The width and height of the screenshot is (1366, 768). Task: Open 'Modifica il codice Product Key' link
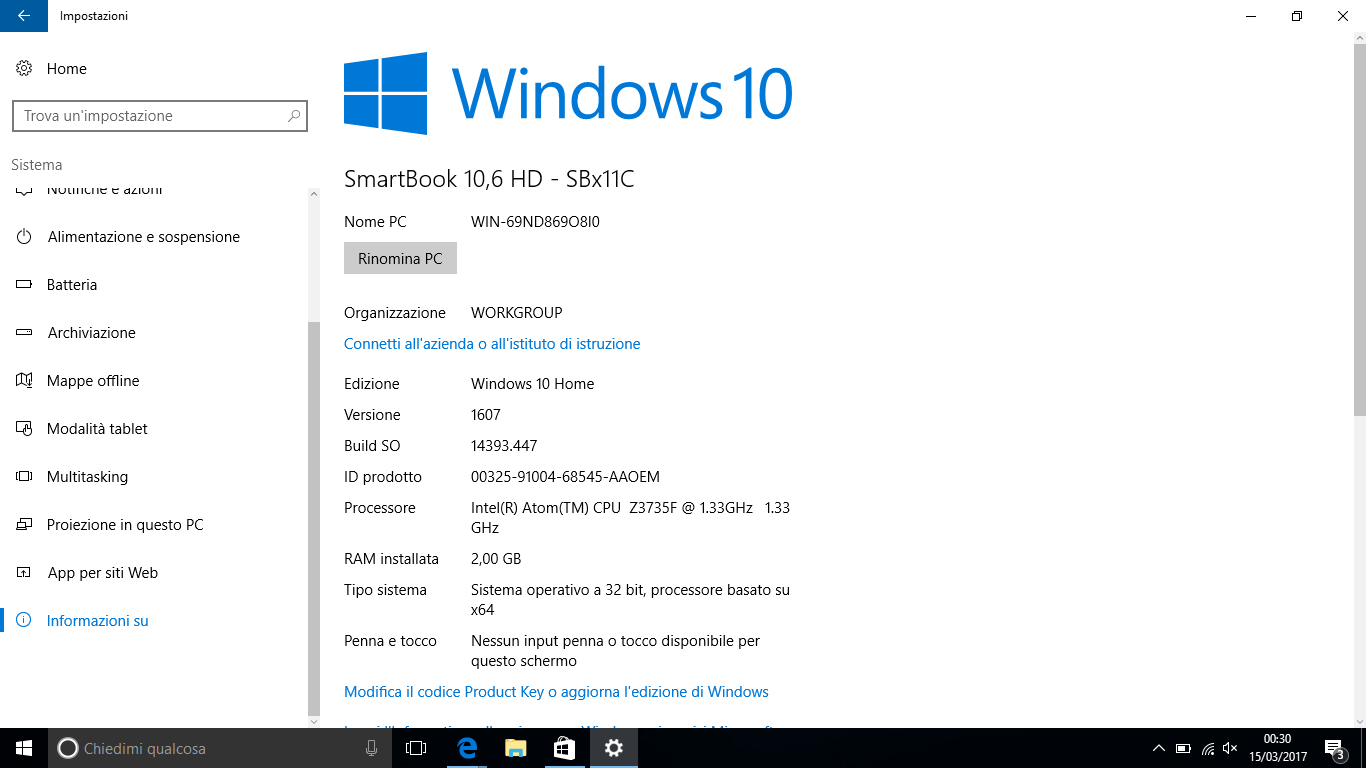pyautogui.click(x=556, y=692)
